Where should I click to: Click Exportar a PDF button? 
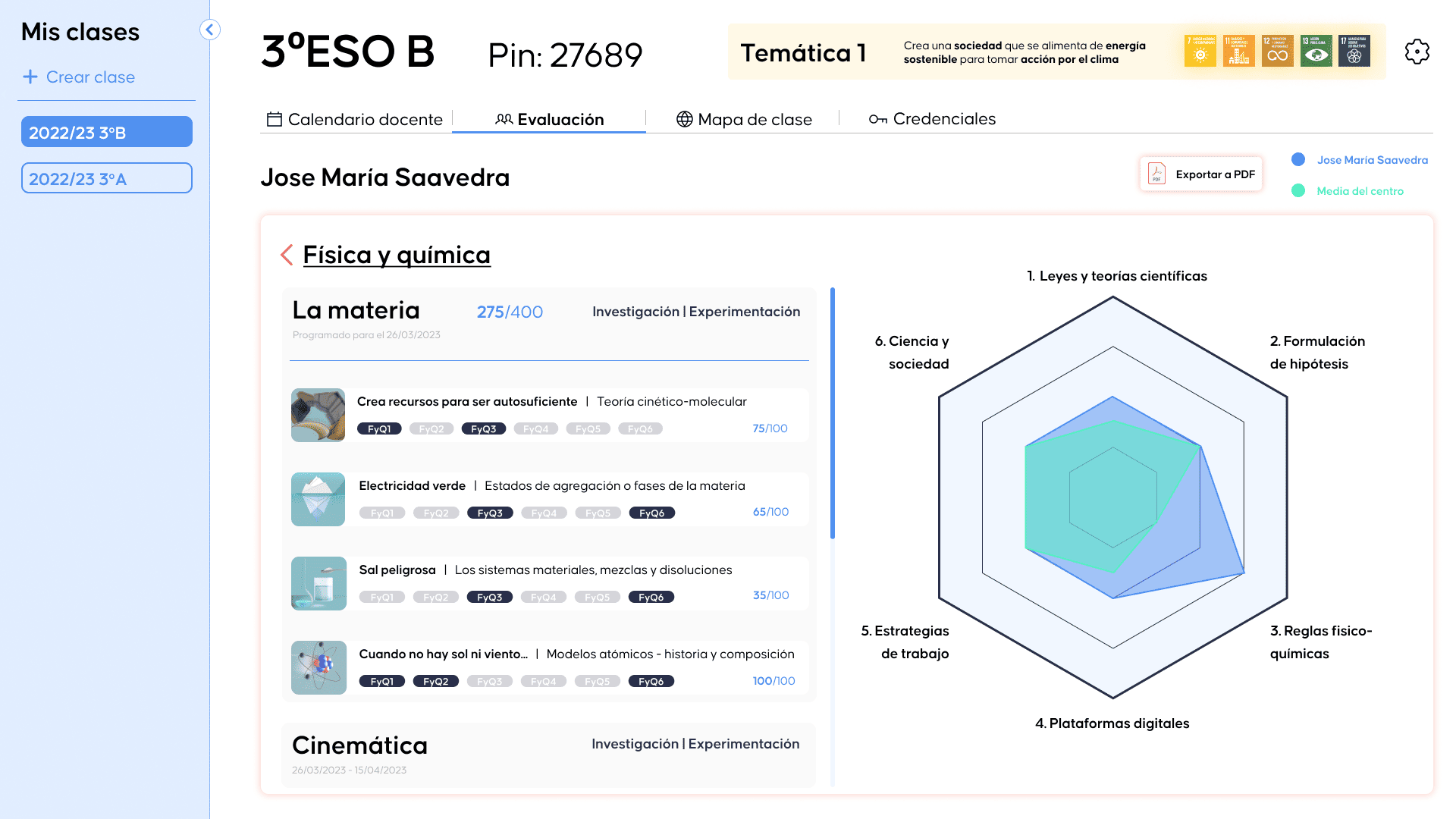(x=1201, y=174)
